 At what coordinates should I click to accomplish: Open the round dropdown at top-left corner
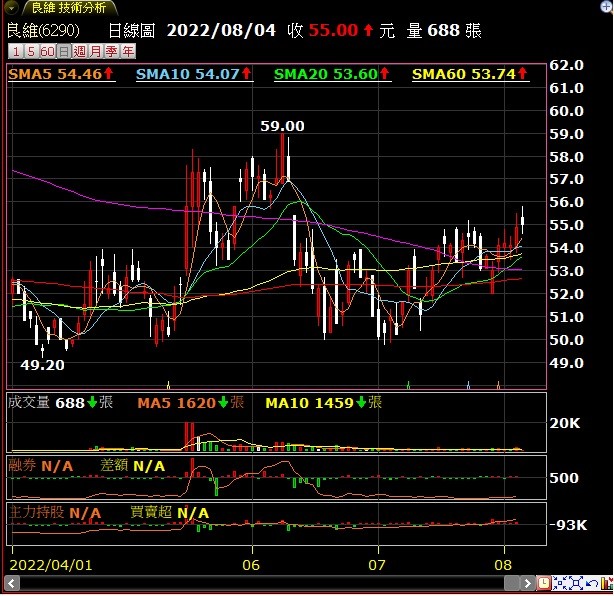(10, 8)
